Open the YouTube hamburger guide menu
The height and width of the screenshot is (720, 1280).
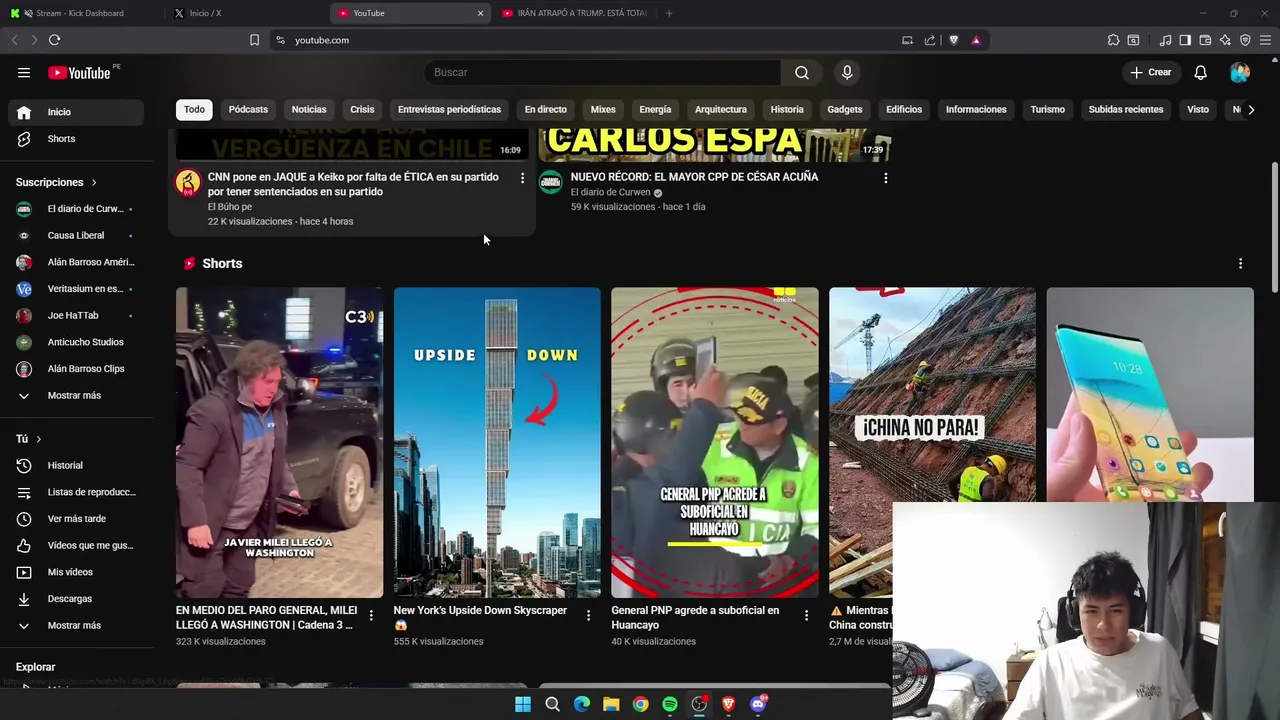point(24,72)
